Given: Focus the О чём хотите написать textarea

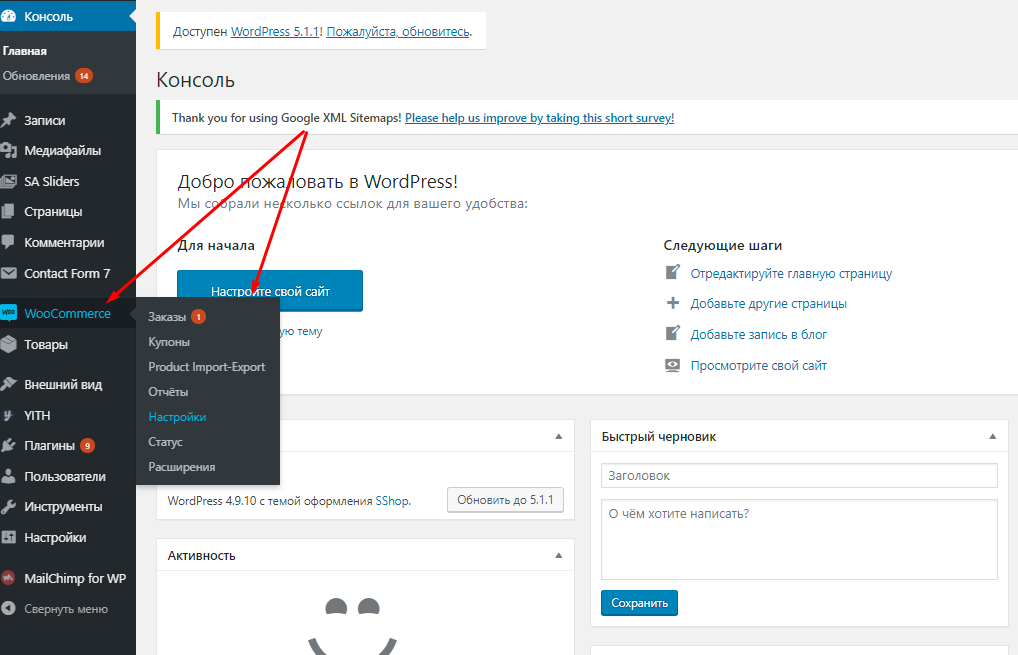Looking at the screenshot, I should (799, 539).
